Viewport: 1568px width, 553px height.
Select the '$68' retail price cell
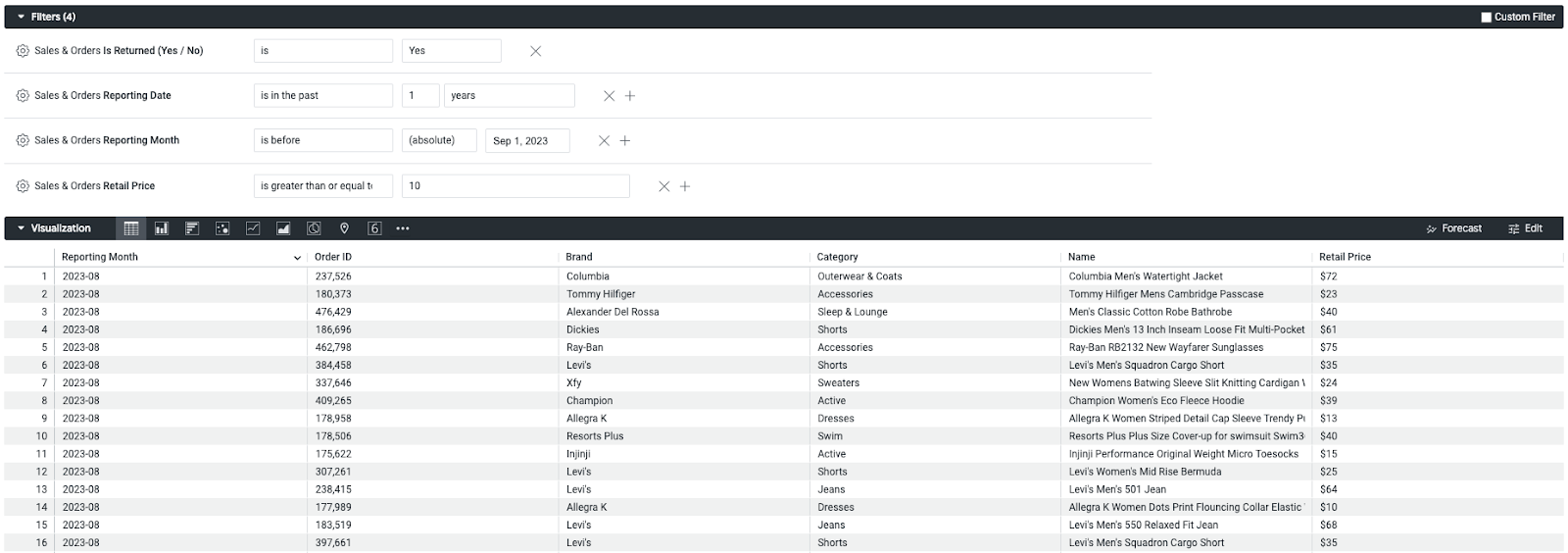[1438, 525]
